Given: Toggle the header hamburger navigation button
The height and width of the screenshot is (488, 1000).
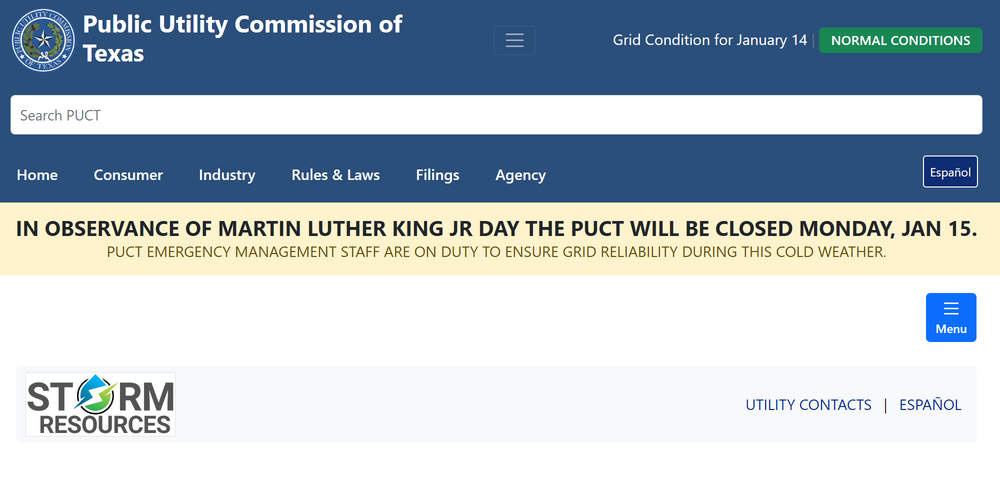Looking at the screenshot, I should click(x=514, y=40).
